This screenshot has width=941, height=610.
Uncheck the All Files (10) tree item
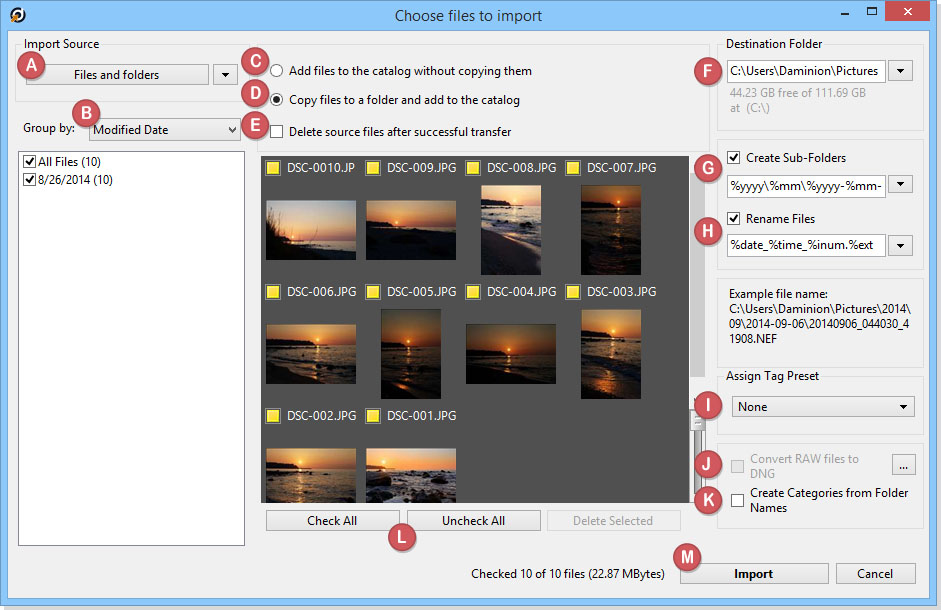[x=29, y=162]
